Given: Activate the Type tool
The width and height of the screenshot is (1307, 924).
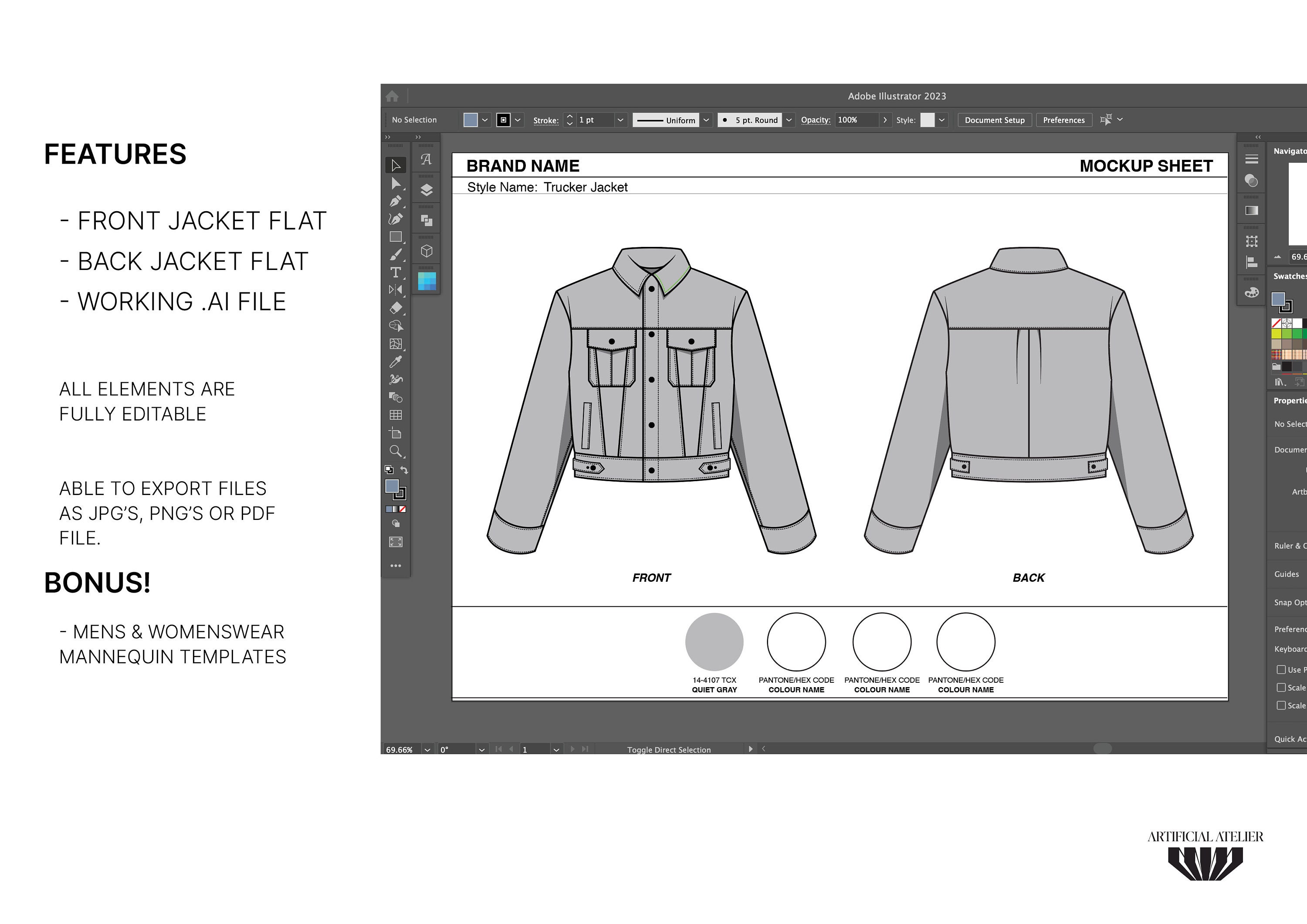Looking at the screenshot, I should click(x=395, y=273).
